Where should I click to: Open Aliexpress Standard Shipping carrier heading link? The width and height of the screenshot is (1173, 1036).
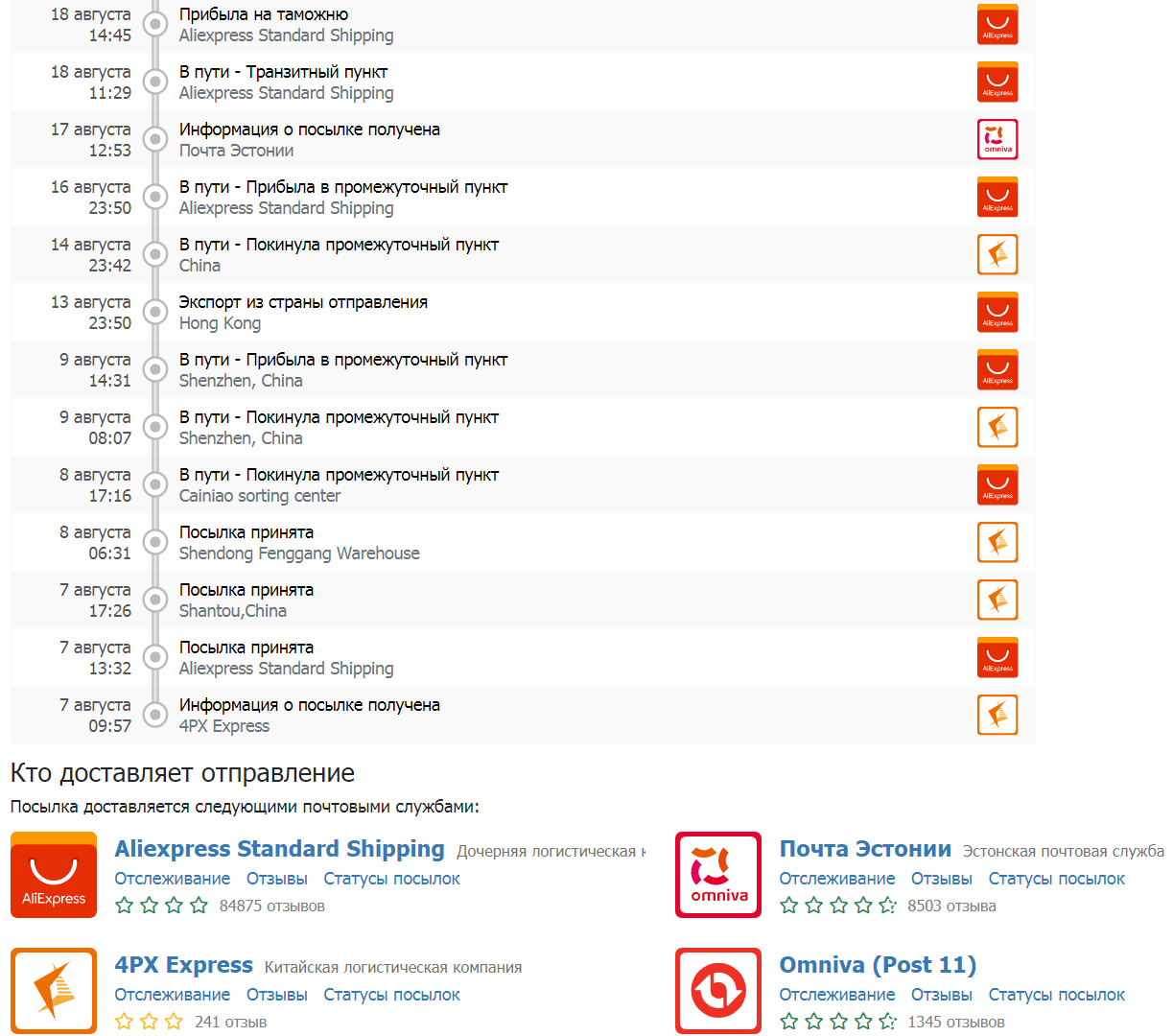pos(279,849)
